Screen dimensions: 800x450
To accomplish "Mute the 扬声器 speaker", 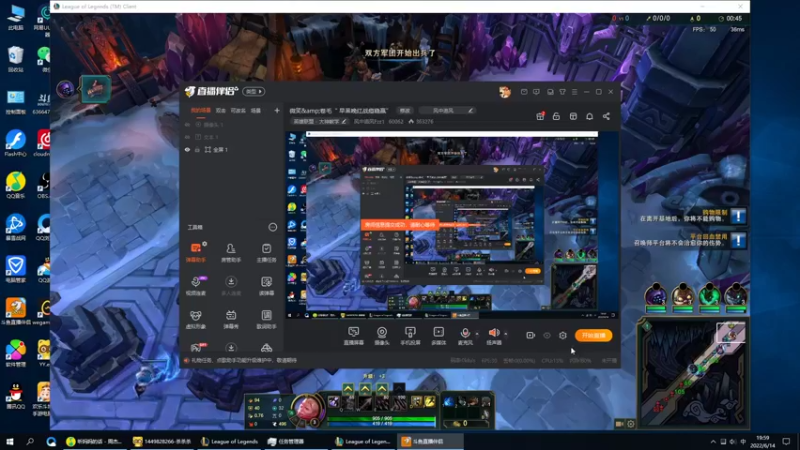I will (x=493, y=336).
